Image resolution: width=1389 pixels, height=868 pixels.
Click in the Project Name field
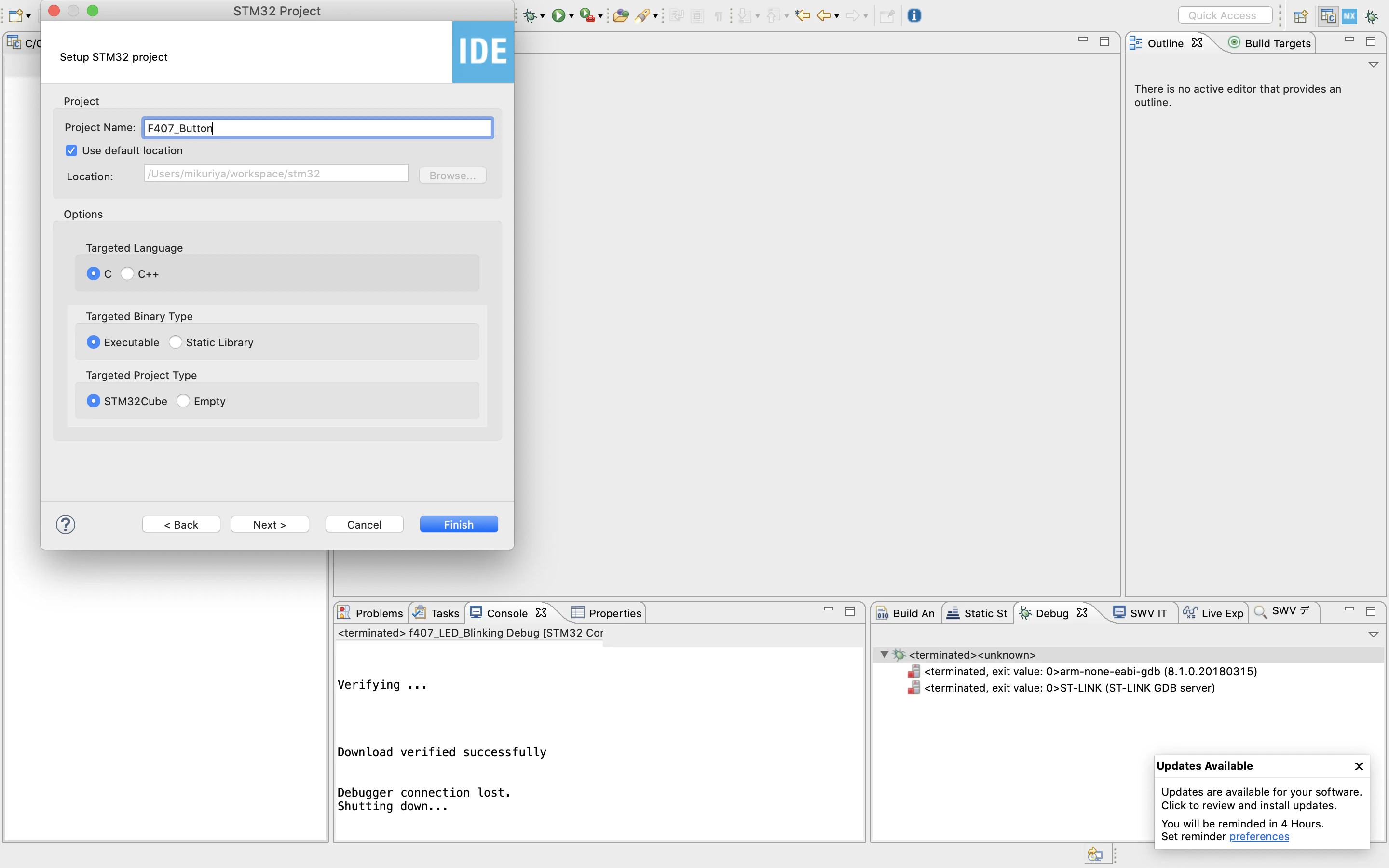317,127
